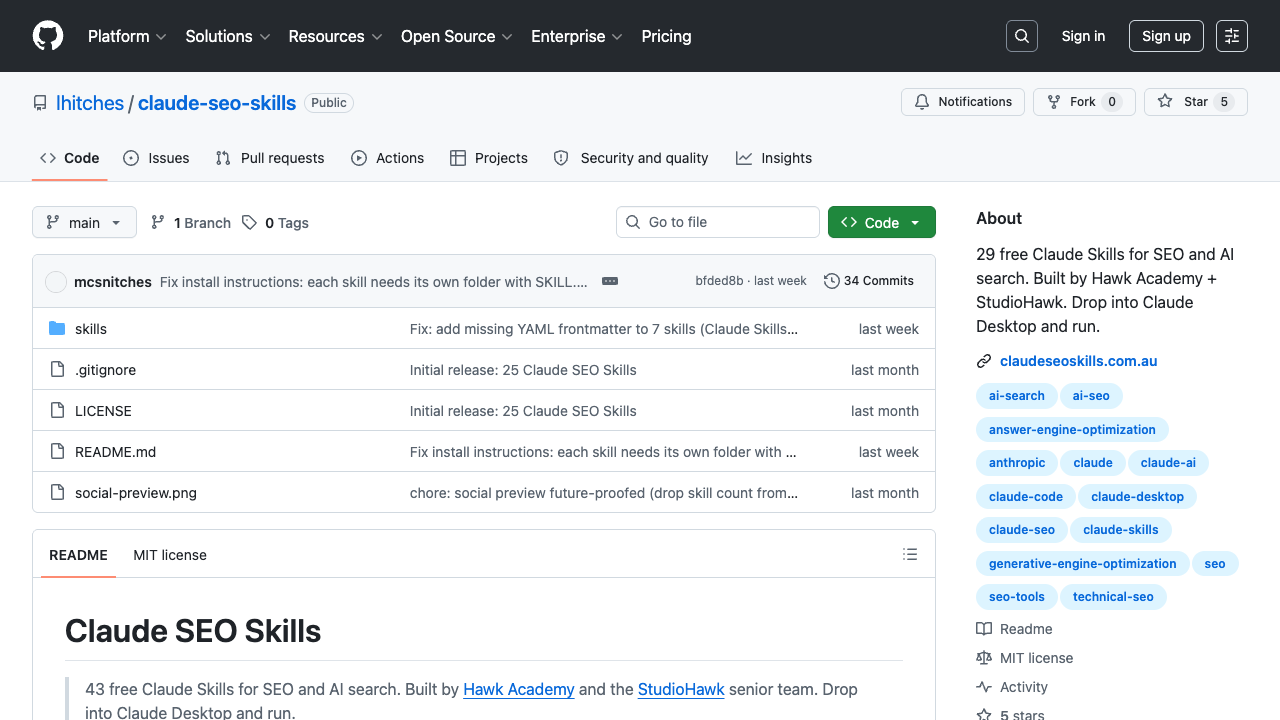Open the Hawk Academy link in README
Screen dimensions: 1280x720
[x=519, y=689]
